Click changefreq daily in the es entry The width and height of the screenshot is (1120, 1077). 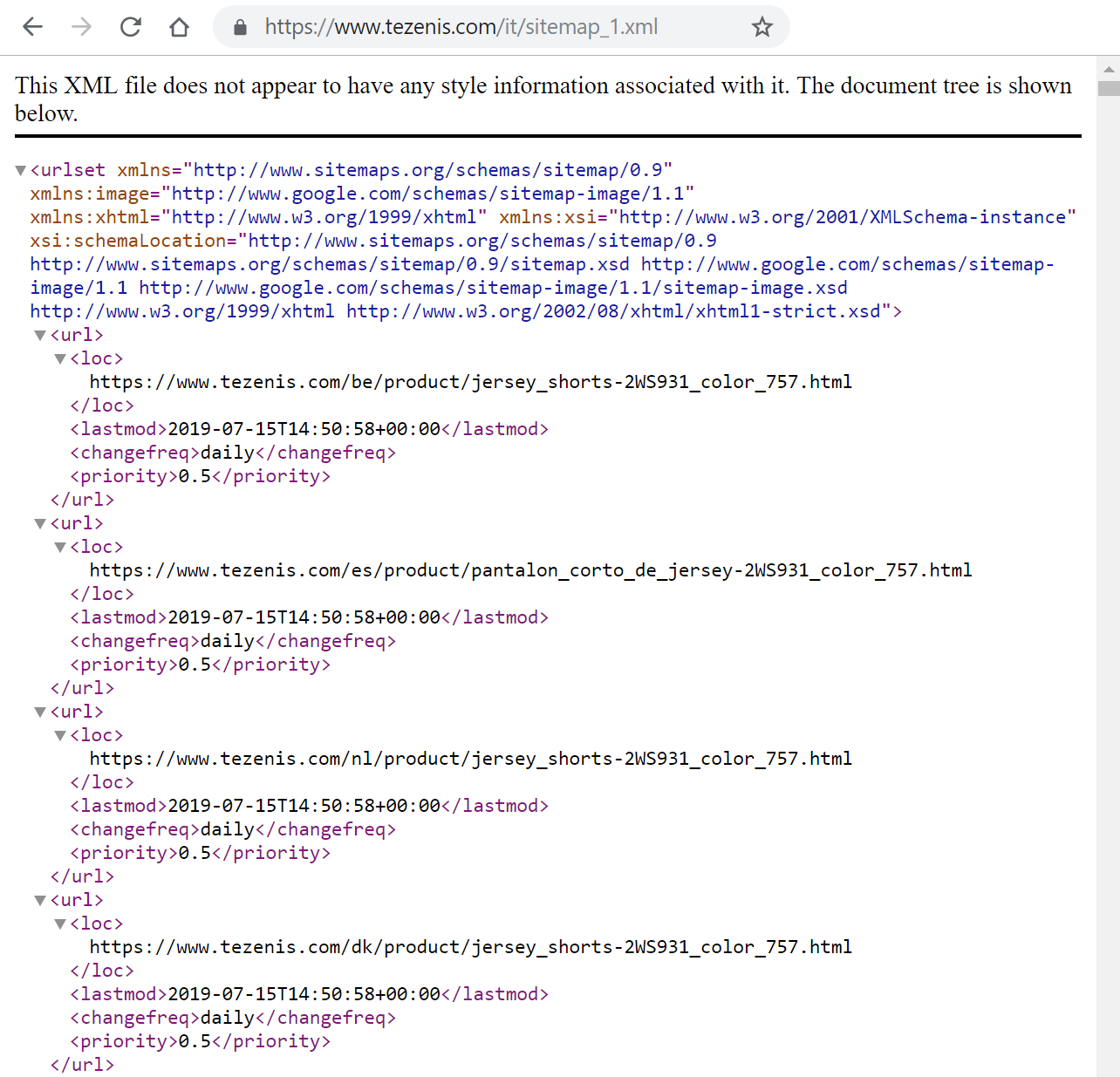pos(228,641)
